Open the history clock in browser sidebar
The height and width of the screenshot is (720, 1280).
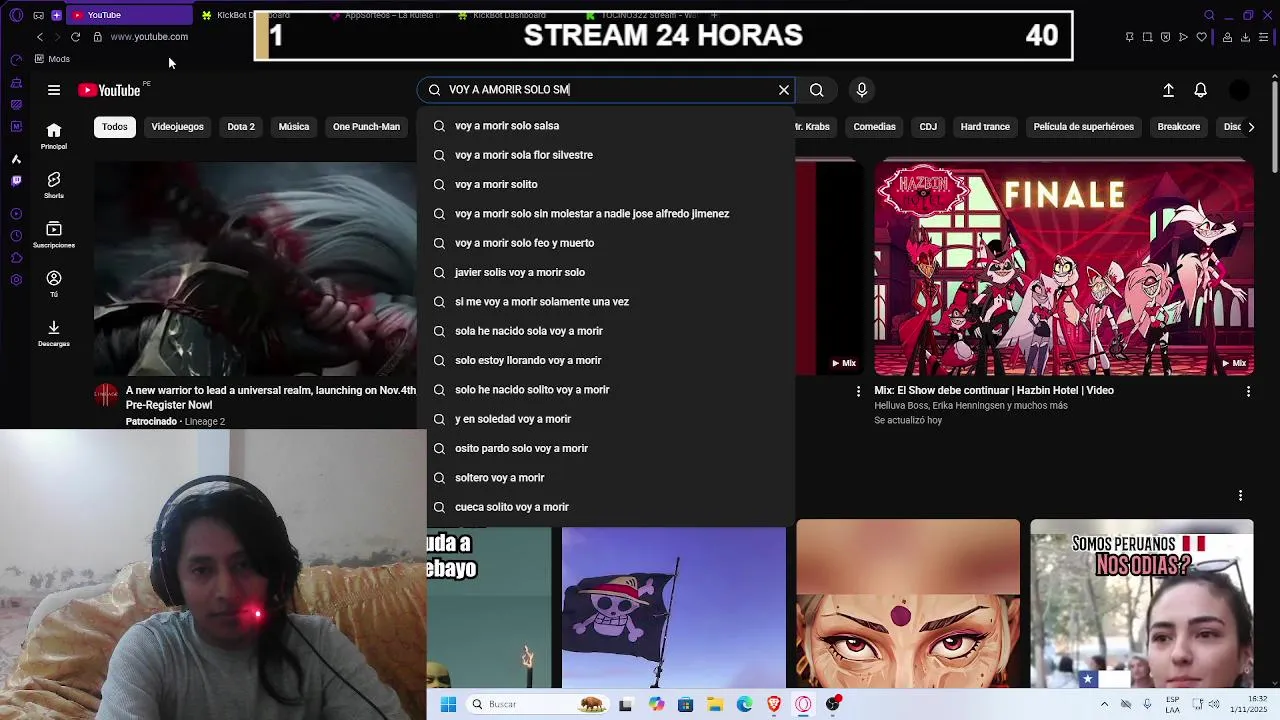pos(16,236)
